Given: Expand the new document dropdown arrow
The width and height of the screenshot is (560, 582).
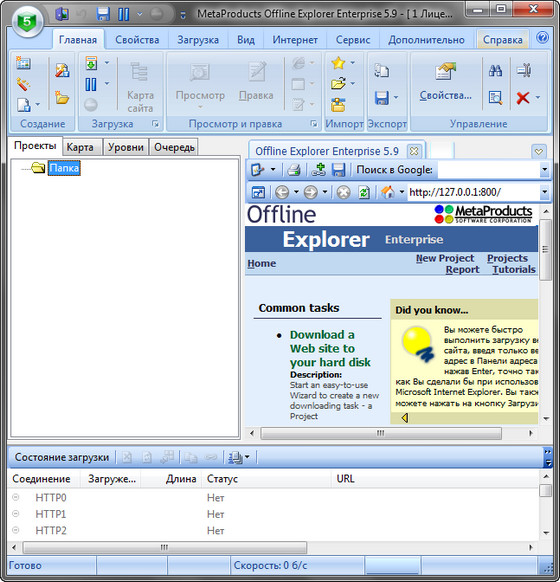Looking at the screenshot, I should [x=37, y=105].
